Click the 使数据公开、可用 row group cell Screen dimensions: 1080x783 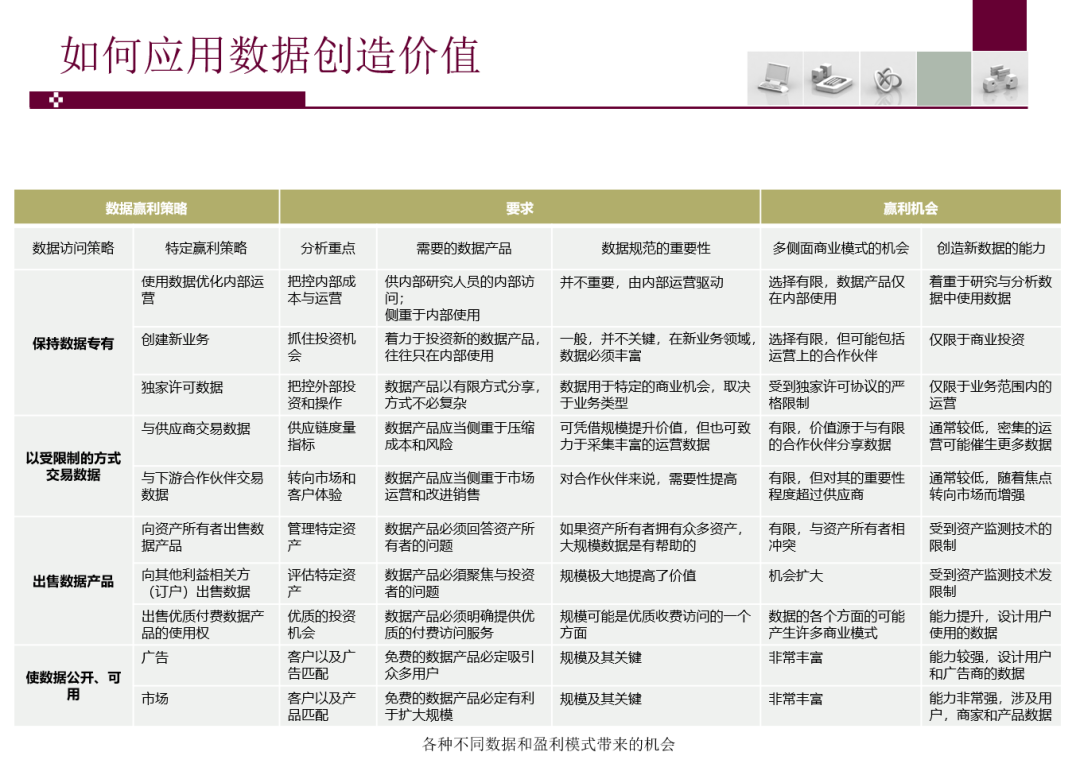pos(73,686)
